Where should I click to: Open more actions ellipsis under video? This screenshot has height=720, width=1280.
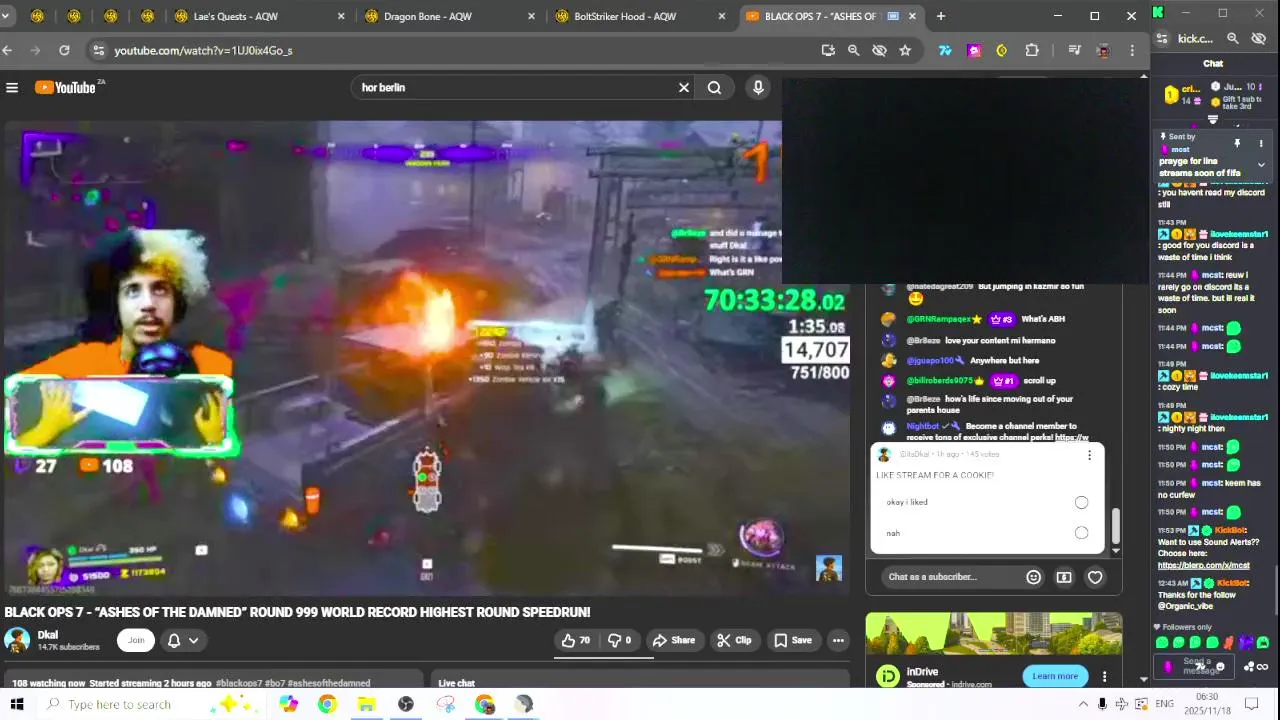pos(838,640)
